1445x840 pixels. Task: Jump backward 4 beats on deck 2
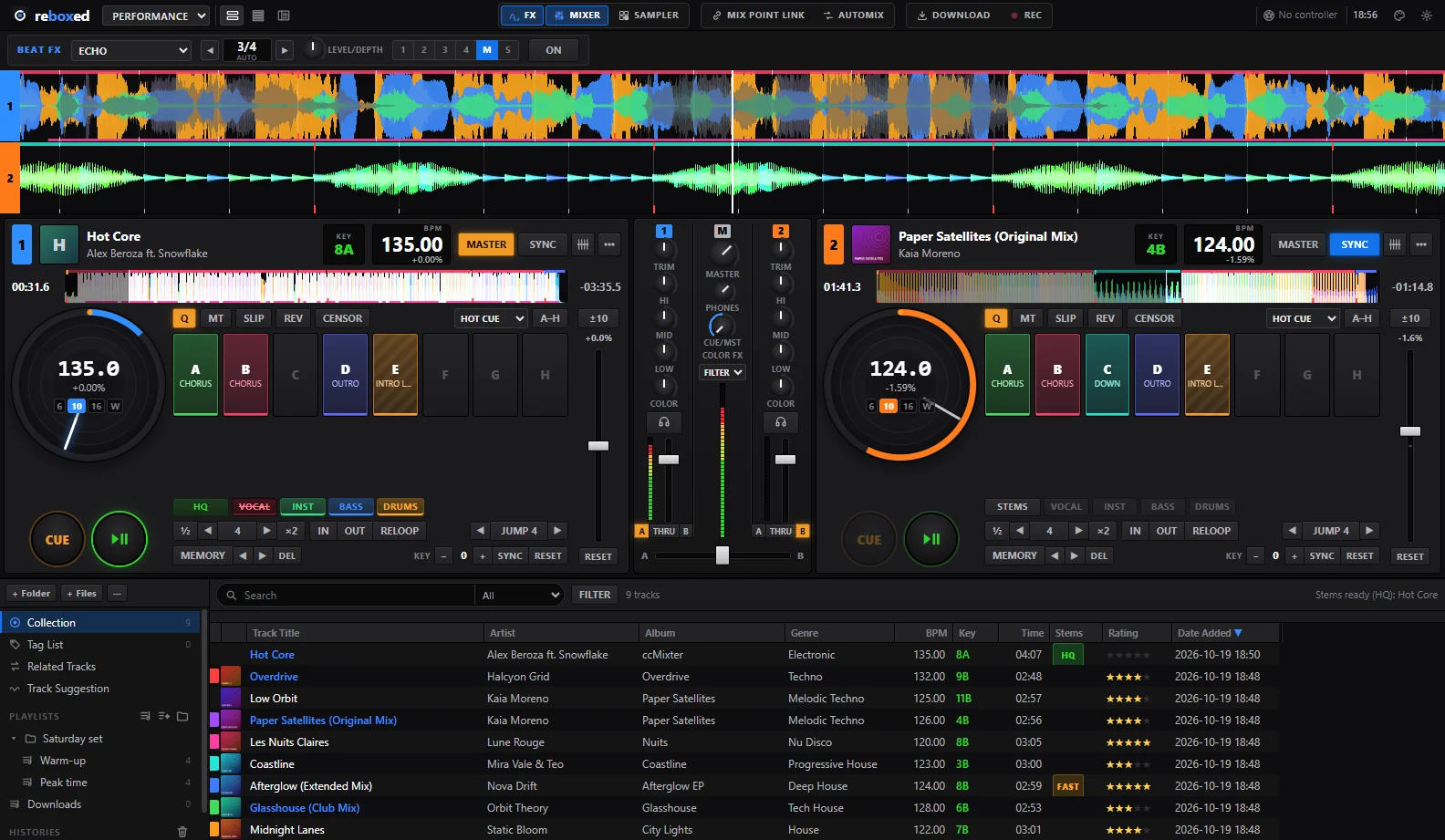click(1291, 531)
